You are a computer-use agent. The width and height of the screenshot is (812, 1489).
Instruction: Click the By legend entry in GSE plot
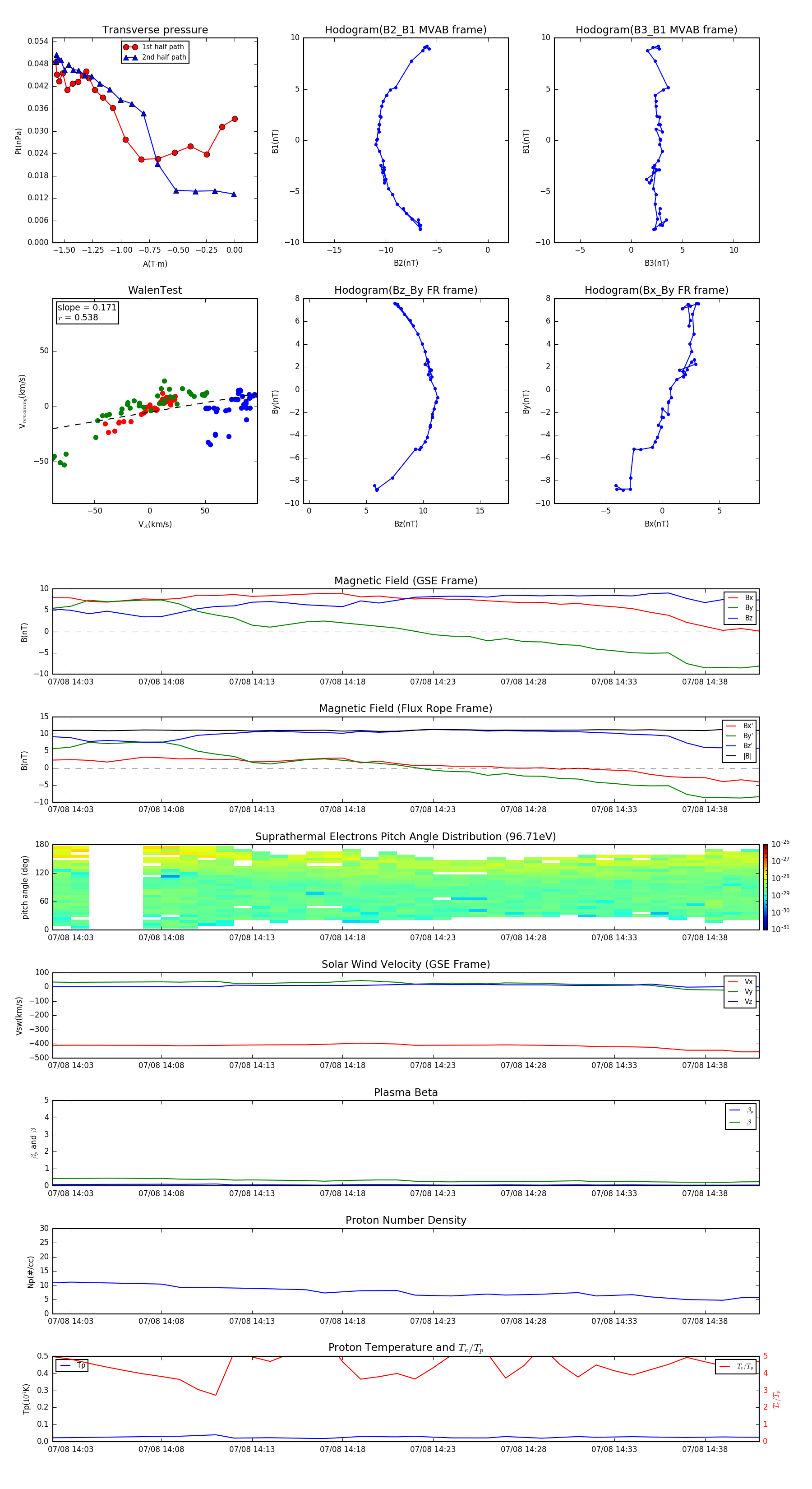point(740,607)
